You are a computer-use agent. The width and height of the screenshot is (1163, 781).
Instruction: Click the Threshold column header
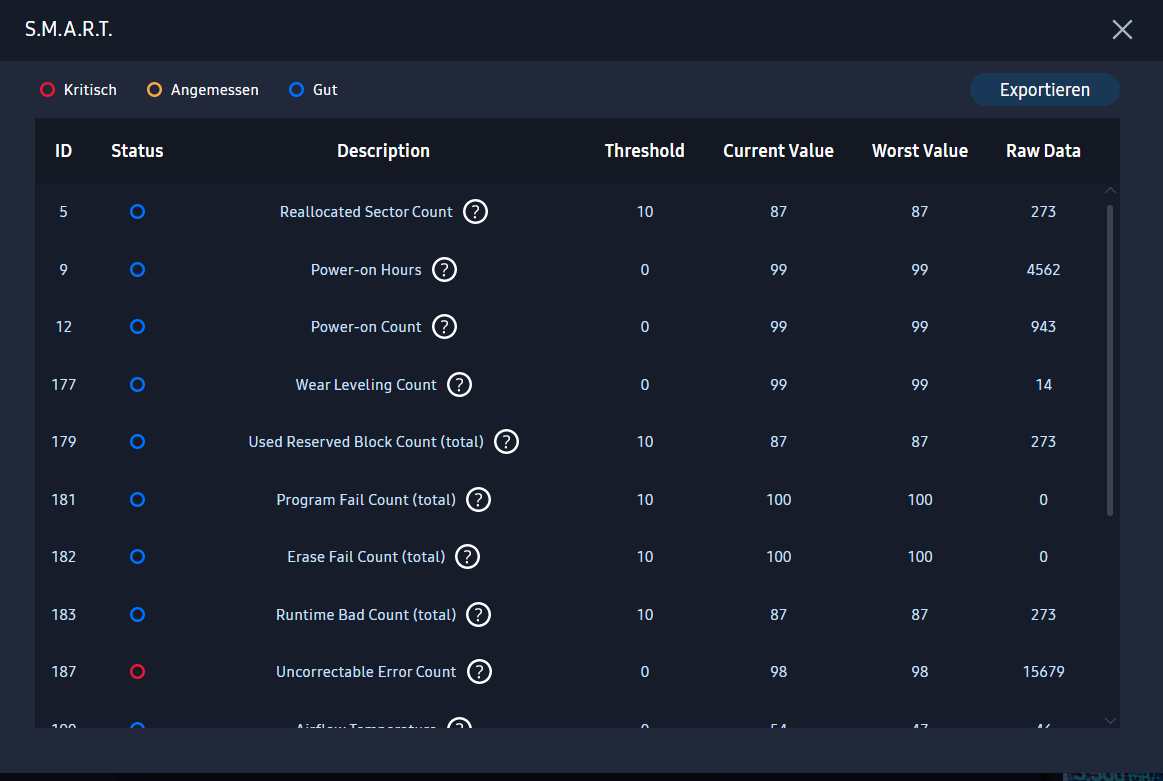click(x=645, y=151)
